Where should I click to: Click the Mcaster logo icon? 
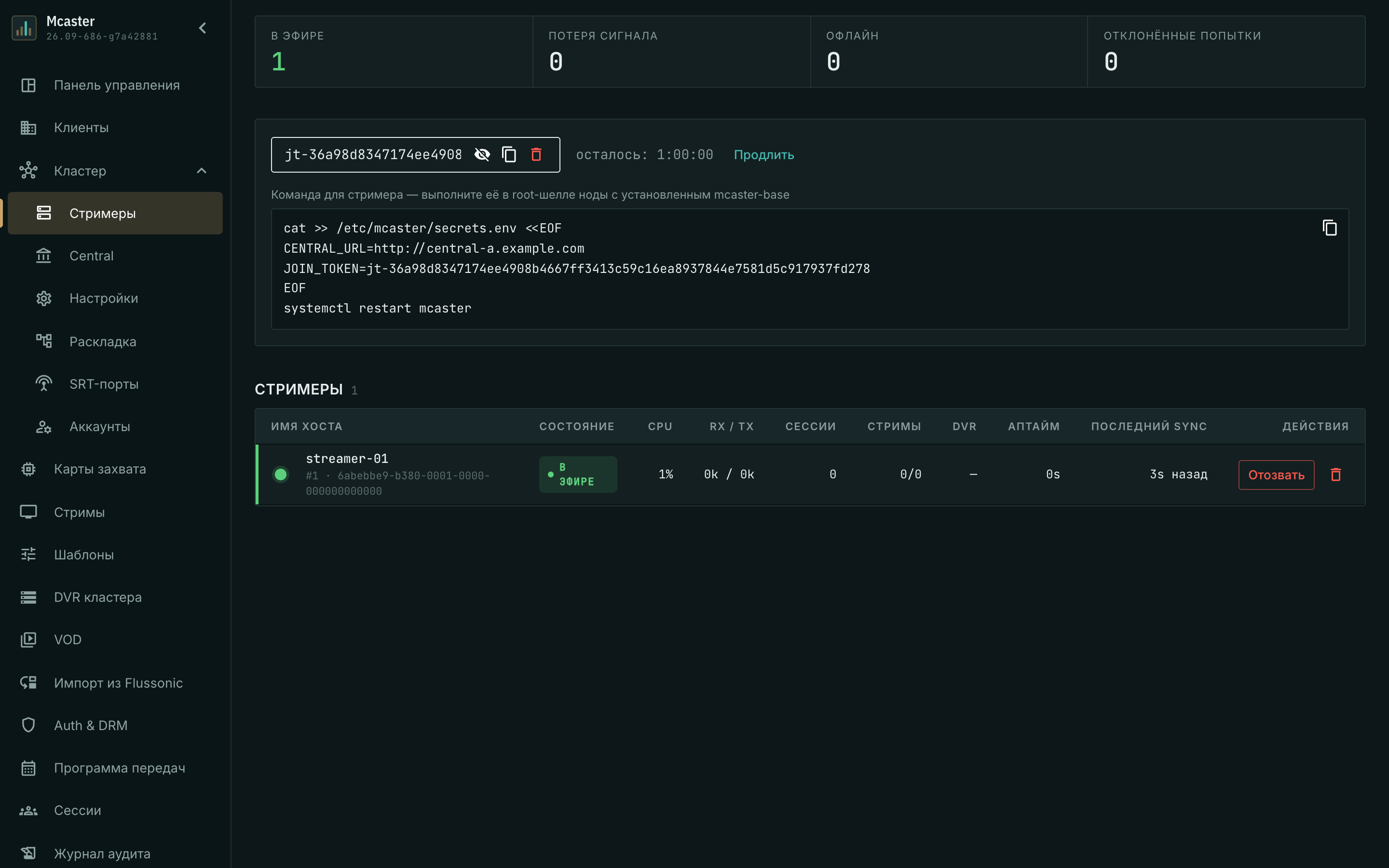coord(24,28)
